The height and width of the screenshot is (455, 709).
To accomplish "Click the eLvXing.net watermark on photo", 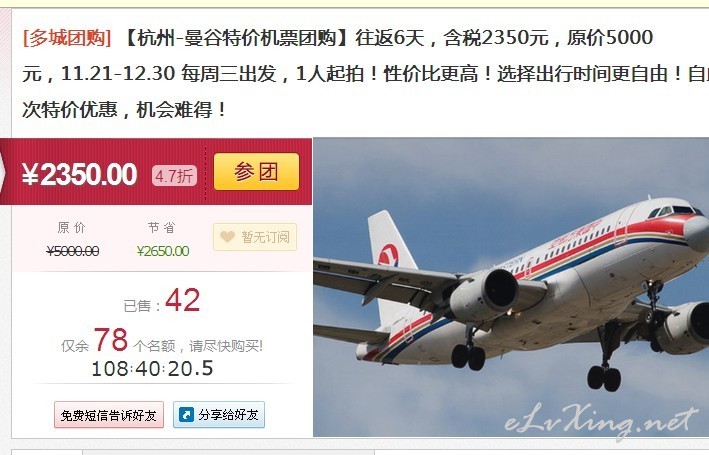I will pos(601,421).
